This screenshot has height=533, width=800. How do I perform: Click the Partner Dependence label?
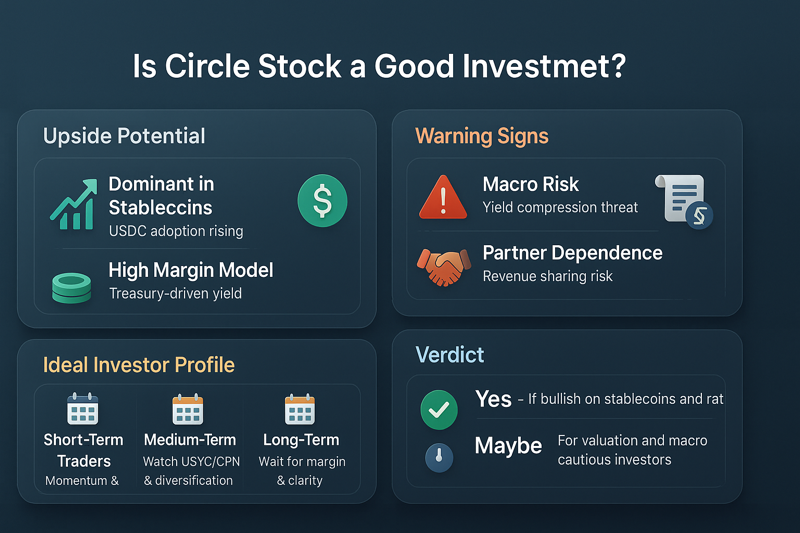pyautogui.click(x=572, y=252)
